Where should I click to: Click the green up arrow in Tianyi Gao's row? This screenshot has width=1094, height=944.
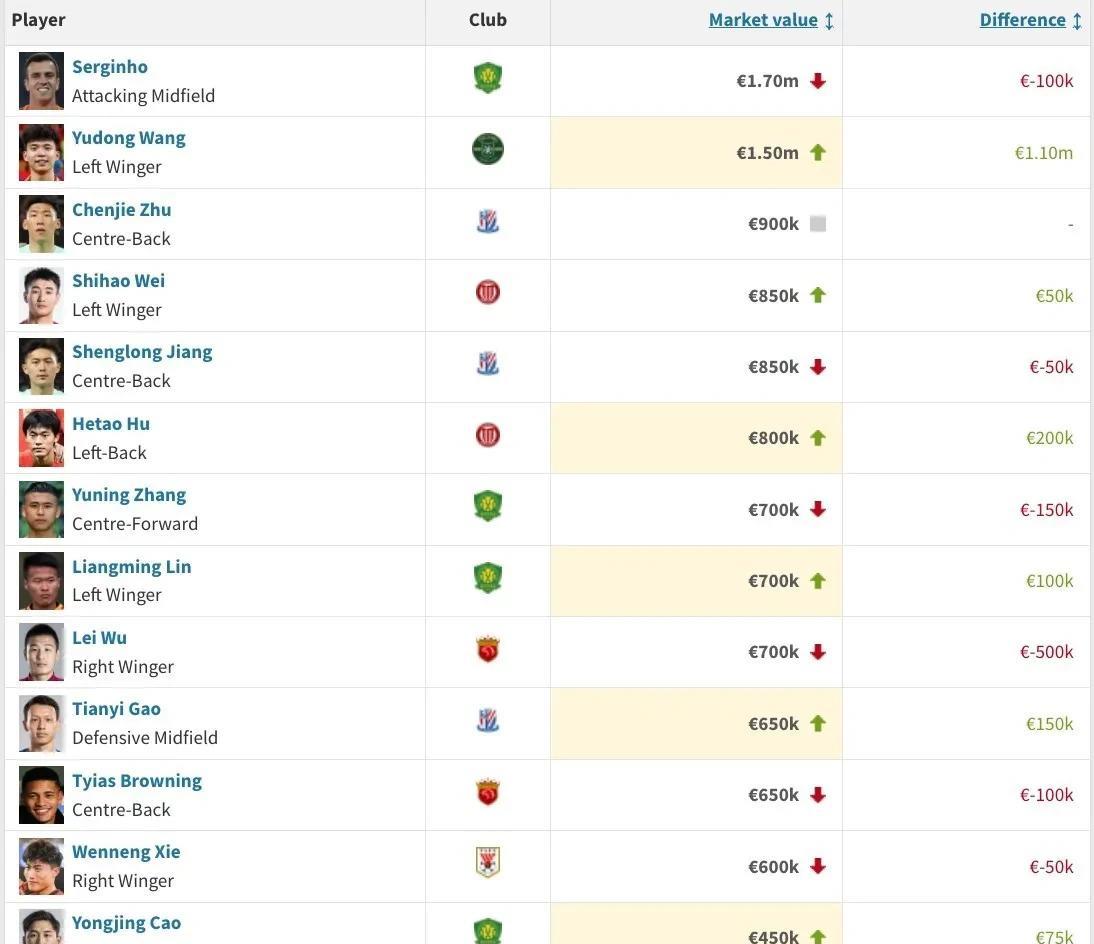pos(818,724)
